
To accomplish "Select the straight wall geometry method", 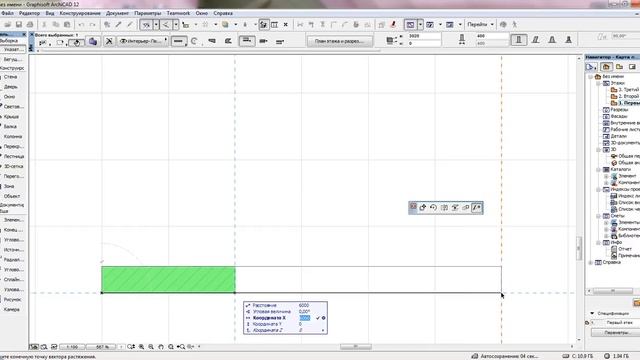I will [178, 41].
